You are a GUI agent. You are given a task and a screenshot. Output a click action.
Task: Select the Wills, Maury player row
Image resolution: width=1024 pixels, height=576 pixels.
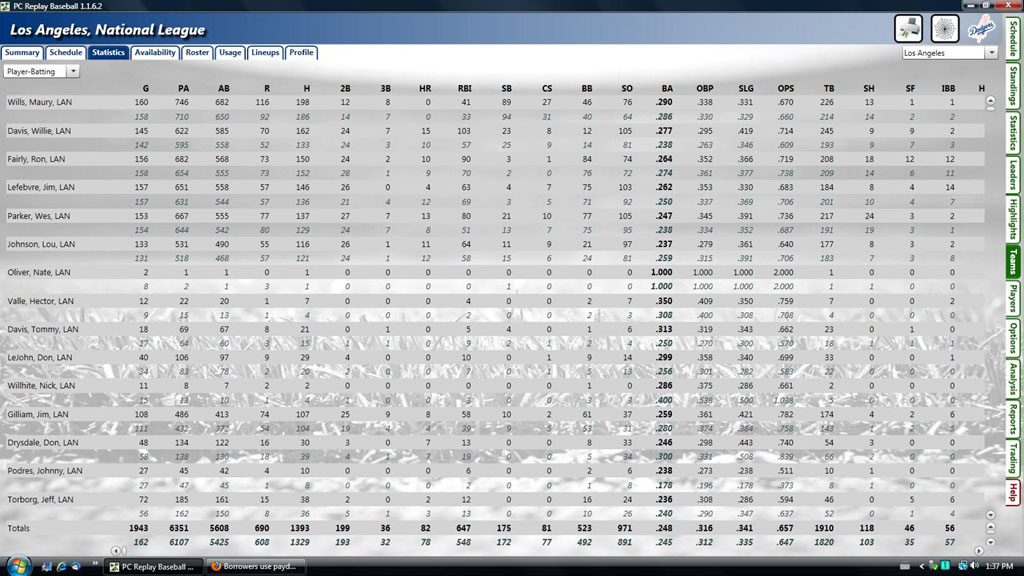tap(40, 102)
